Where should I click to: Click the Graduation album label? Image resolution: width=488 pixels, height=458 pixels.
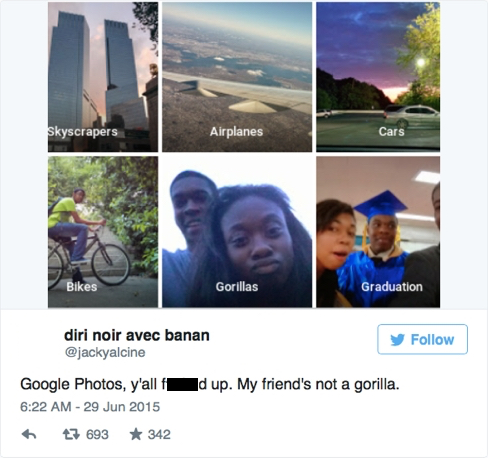tap(392, 287)
